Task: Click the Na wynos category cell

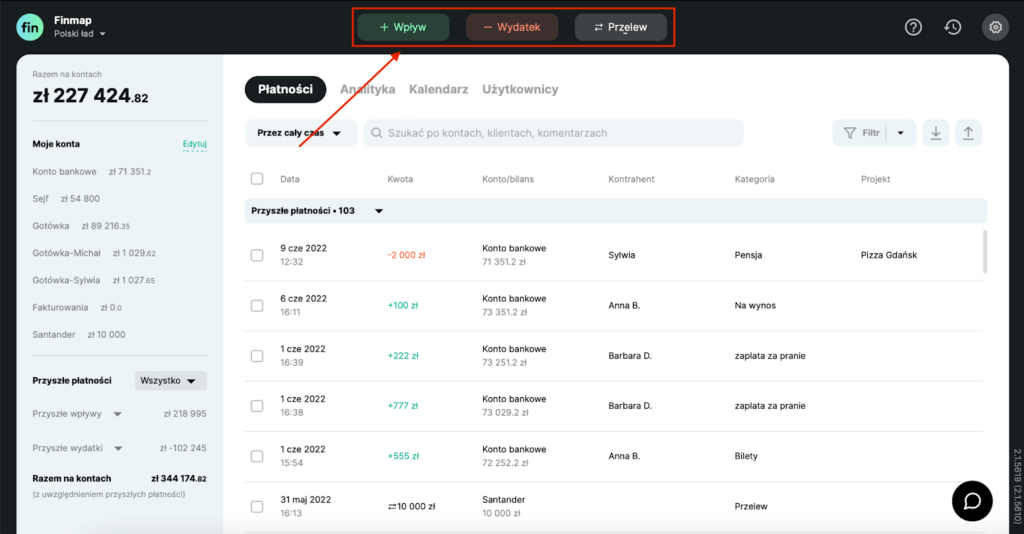Action: pos(755,306)
